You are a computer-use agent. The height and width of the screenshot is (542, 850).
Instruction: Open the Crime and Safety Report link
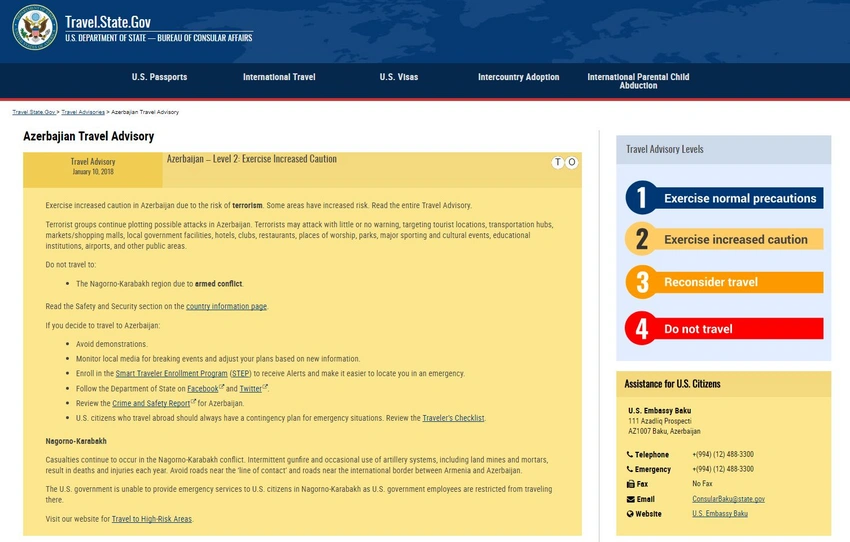153,403
